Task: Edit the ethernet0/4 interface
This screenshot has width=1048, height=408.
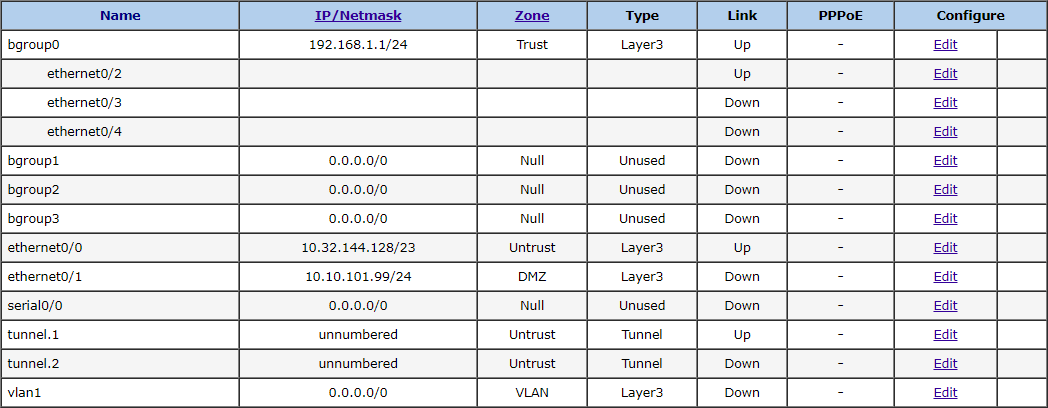Action: [x=945, y=132]
